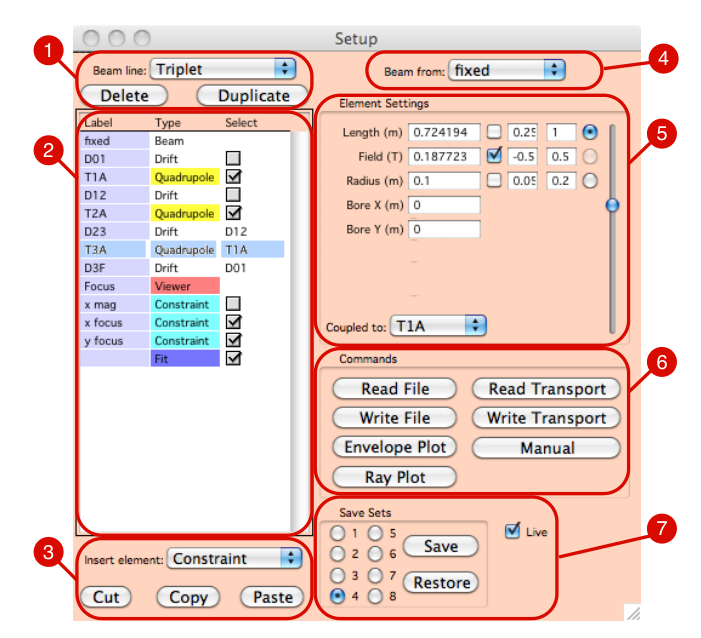Select the Length (m) slider radio button
This screenshot has width=701, height=638.
coord(590,132)
